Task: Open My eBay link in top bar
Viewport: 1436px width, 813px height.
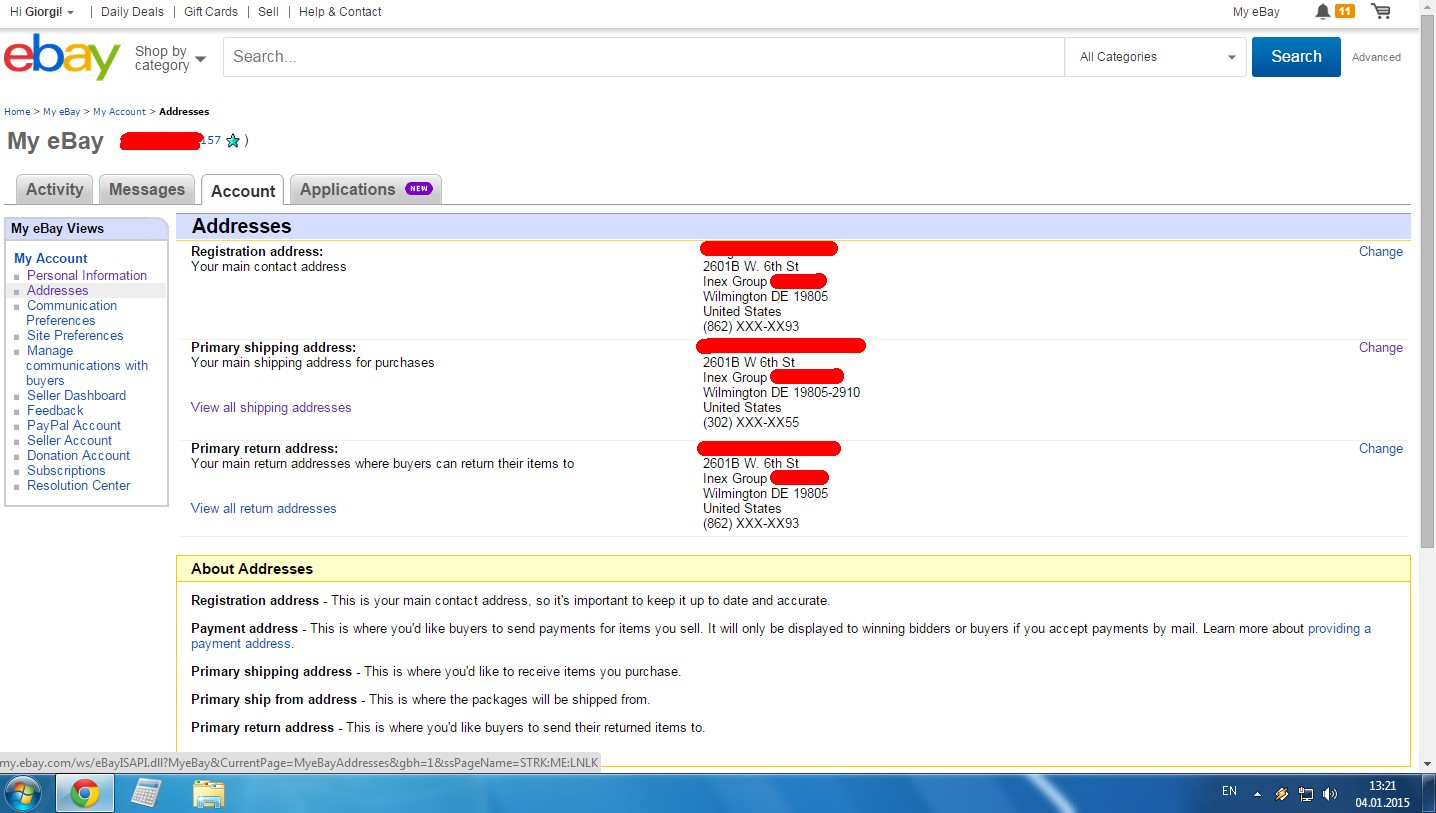Action: 1256,12
